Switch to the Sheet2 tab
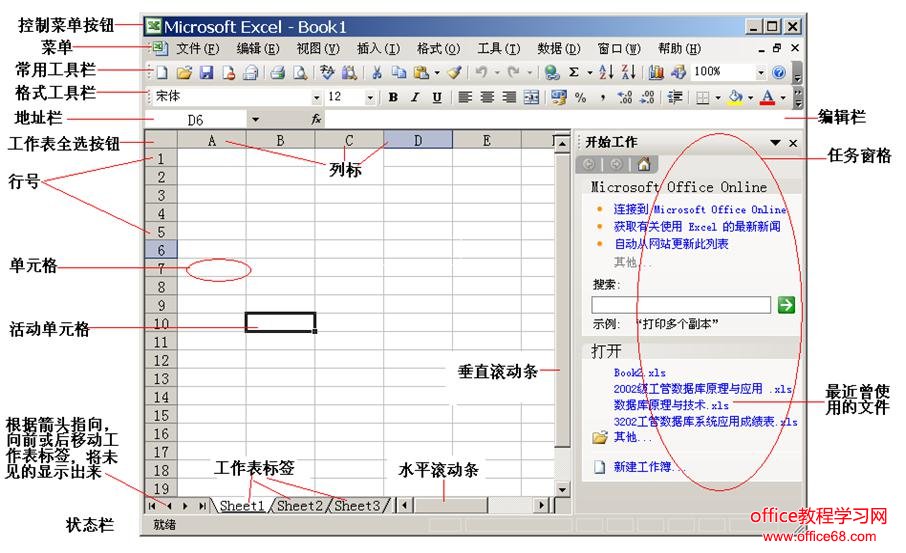 tap(299, 506)
